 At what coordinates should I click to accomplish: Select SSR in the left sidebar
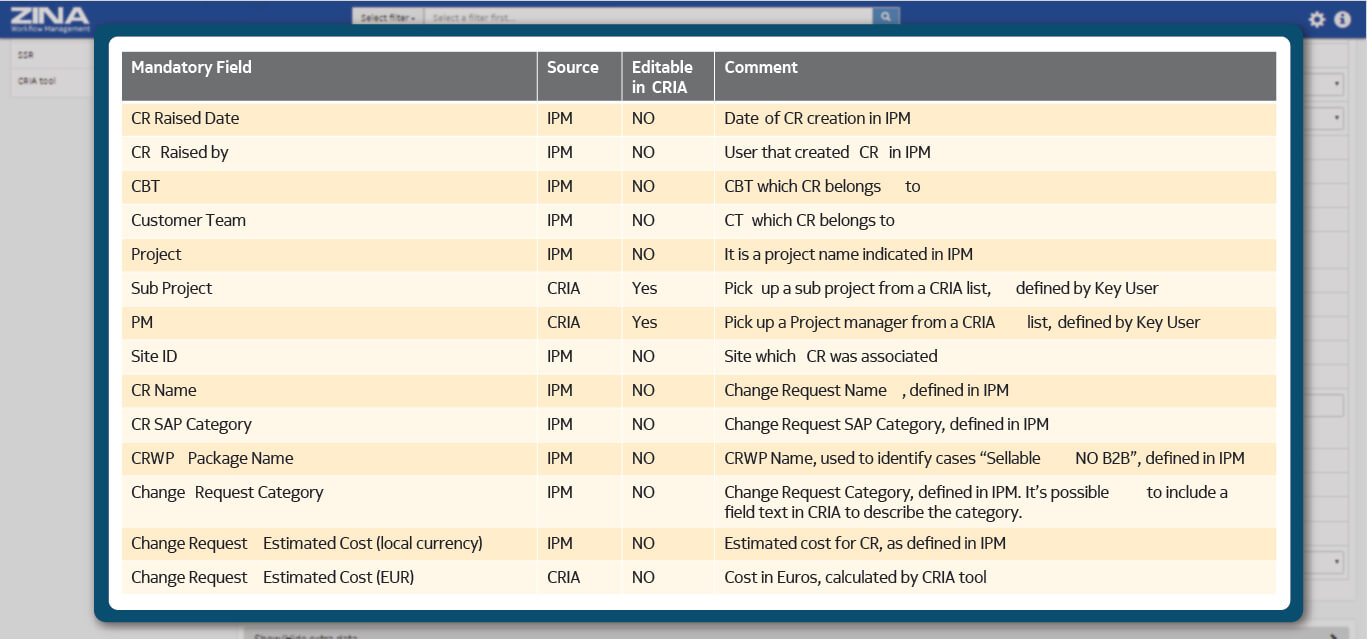(27, 55)
